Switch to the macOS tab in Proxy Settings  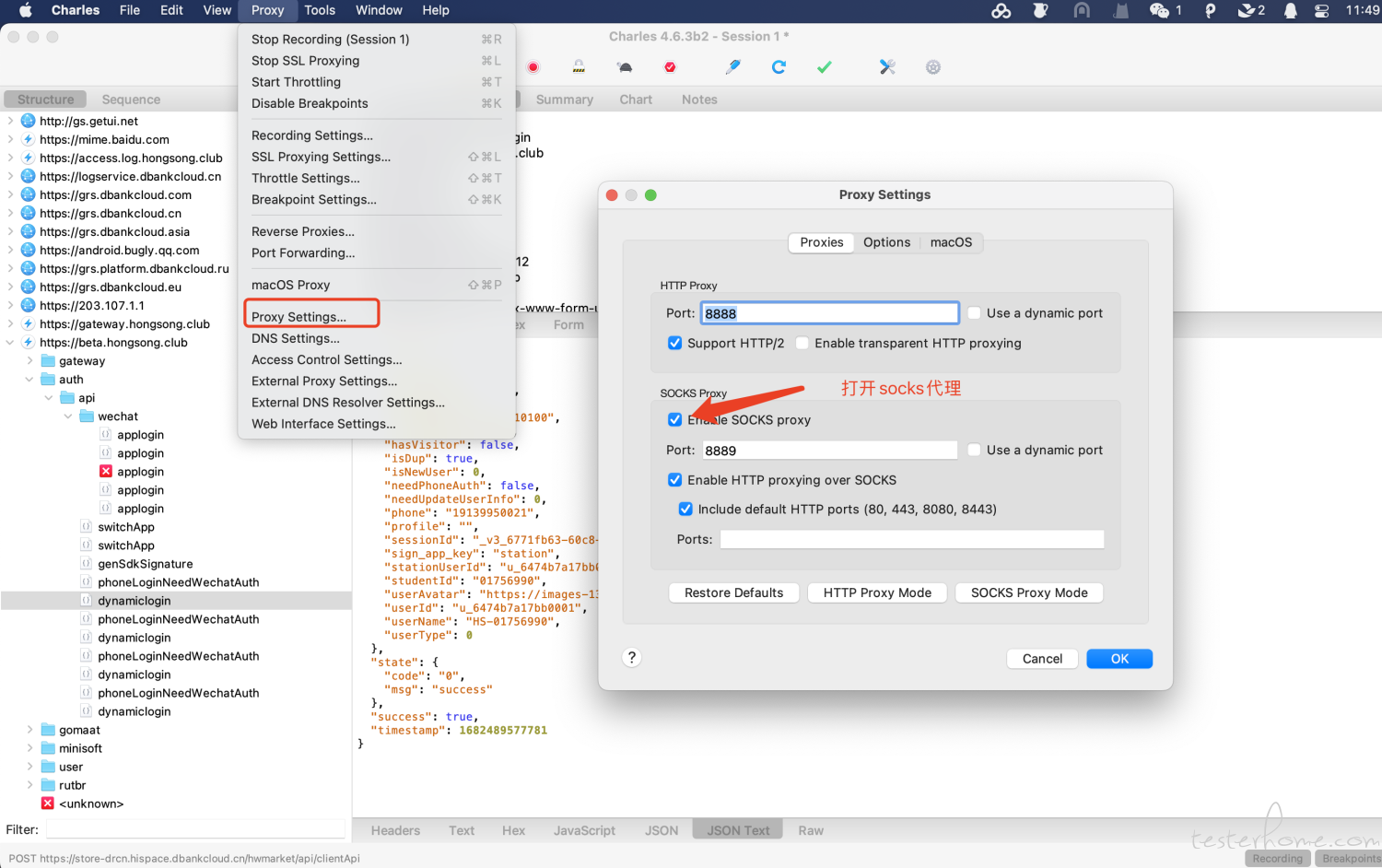[x=951, y=242]
